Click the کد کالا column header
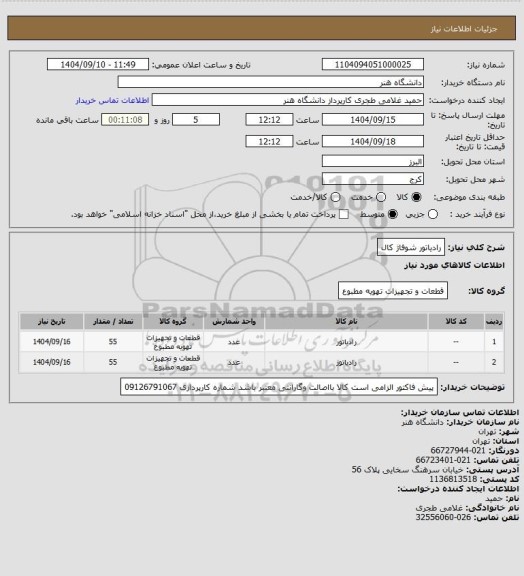Image resolution: width=524 pixels, height=576 pixels. [456, 321]
